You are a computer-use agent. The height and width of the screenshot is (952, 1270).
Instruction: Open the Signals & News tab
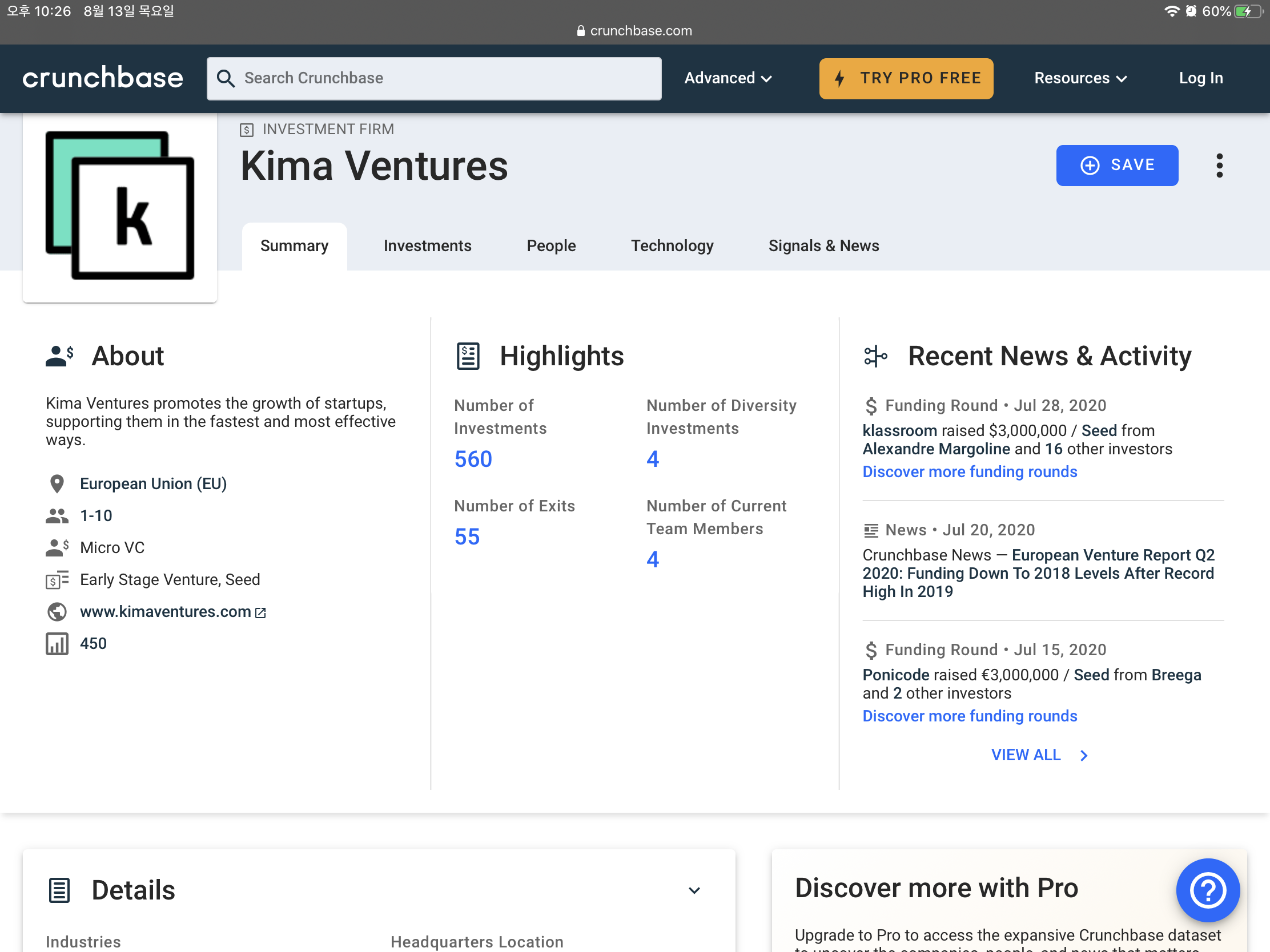(x=824, y=246)
